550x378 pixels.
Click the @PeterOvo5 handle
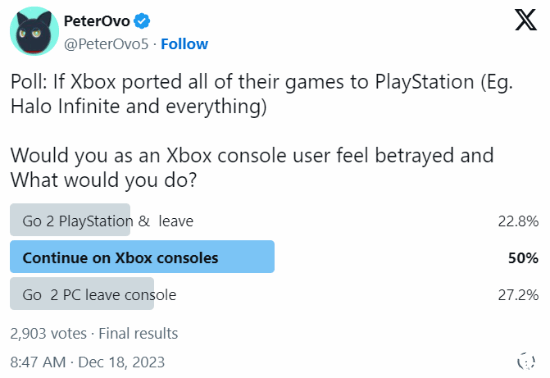[x=106, y=44]
